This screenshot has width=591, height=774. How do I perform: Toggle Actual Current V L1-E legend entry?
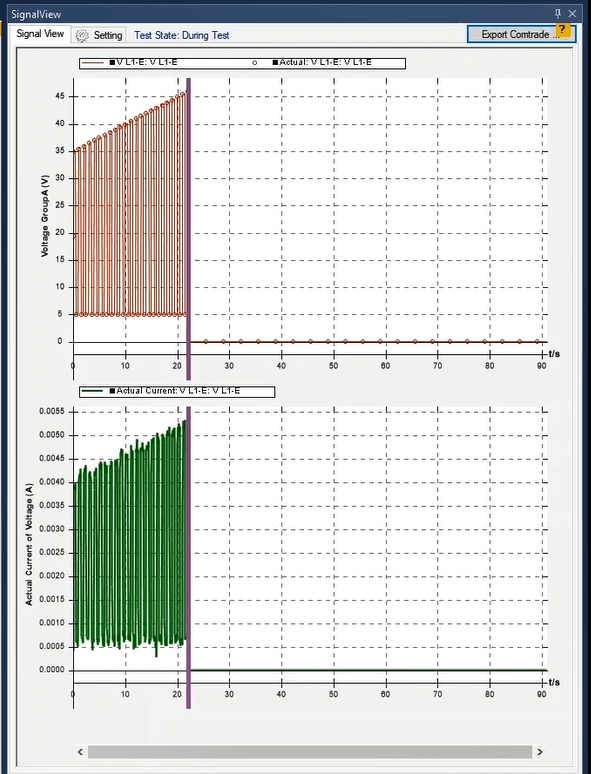[175, 391]
